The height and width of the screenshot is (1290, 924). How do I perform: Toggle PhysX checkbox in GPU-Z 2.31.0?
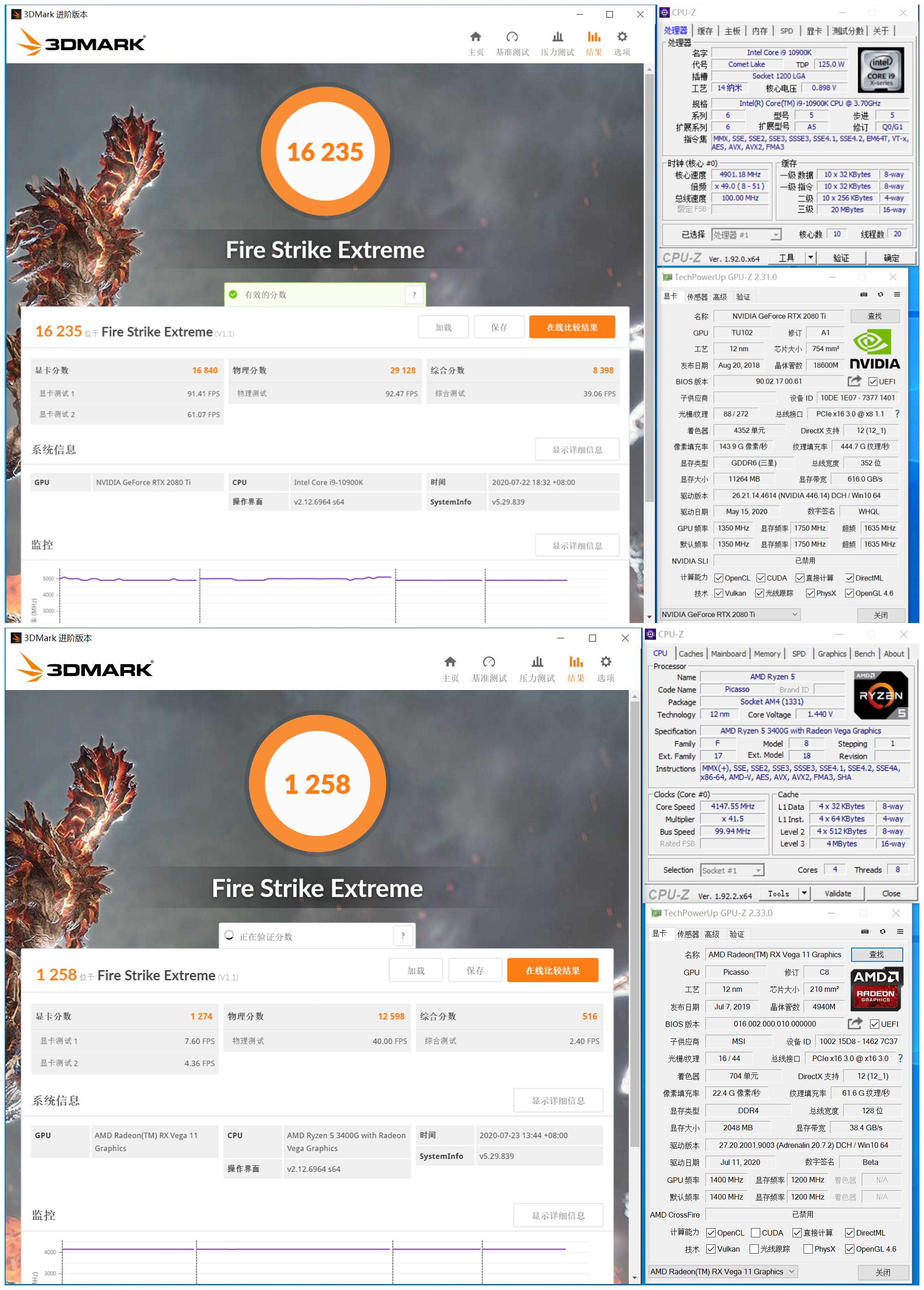(x=810, y=593)
